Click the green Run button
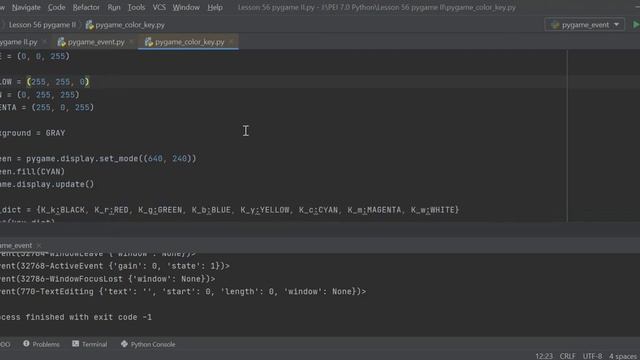Screen dimensions: 640x360 636,25
